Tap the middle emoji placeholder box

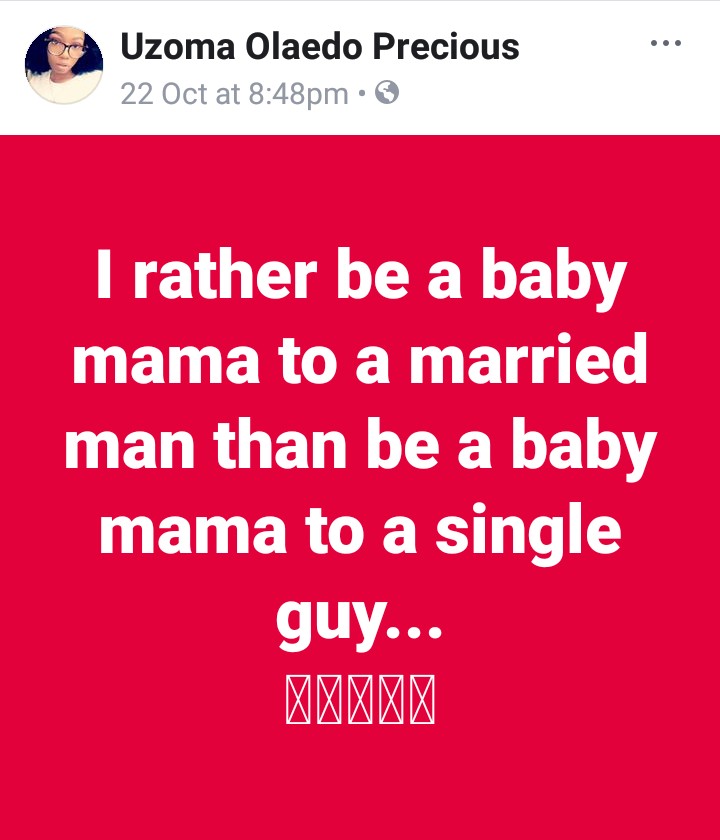(360, 700)
